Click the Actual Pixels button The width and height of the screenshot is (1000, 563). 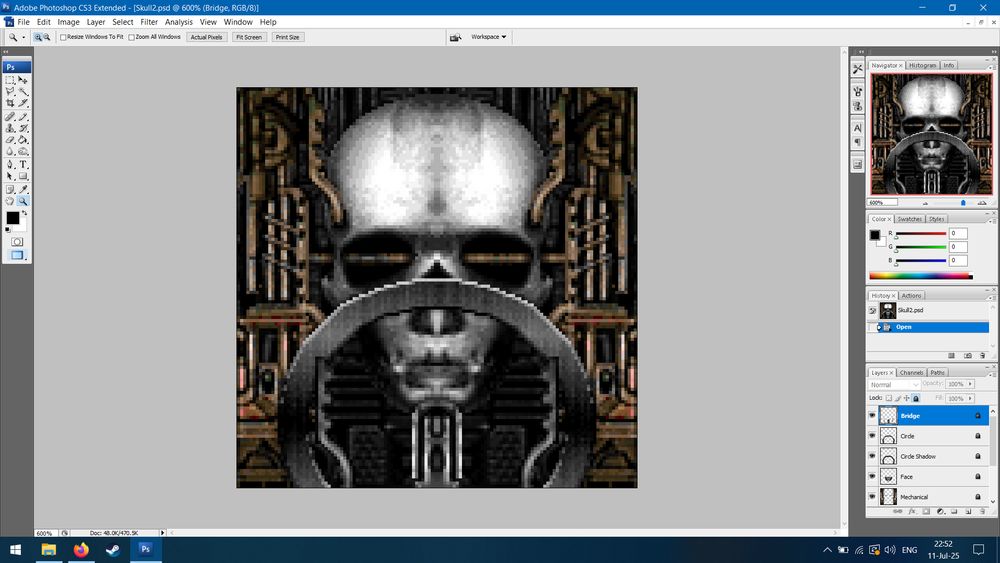[x=207, y=37]
